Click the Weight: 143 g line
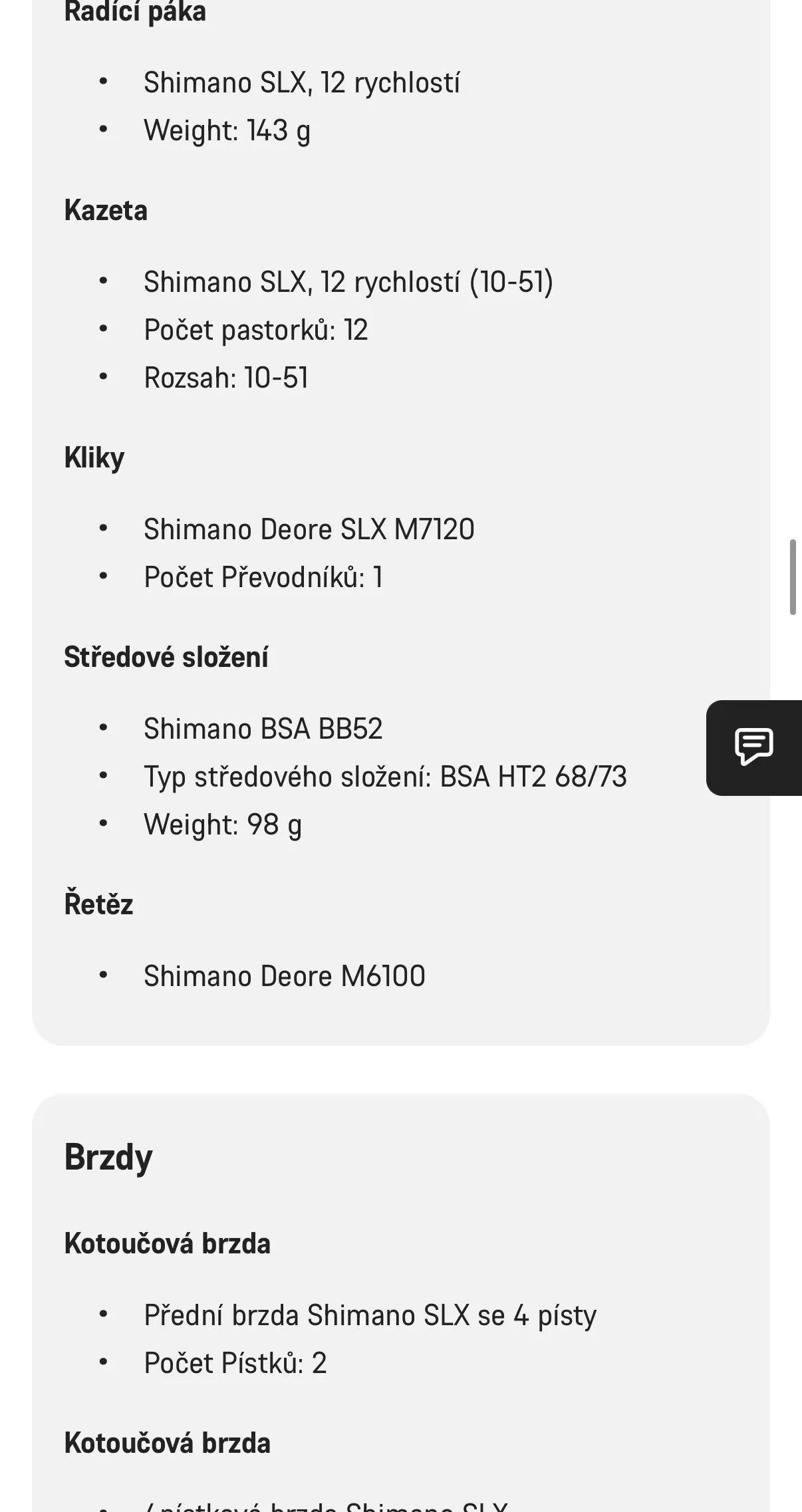The height and width of the screenshot is (1512, 802). tap(227, 130)
